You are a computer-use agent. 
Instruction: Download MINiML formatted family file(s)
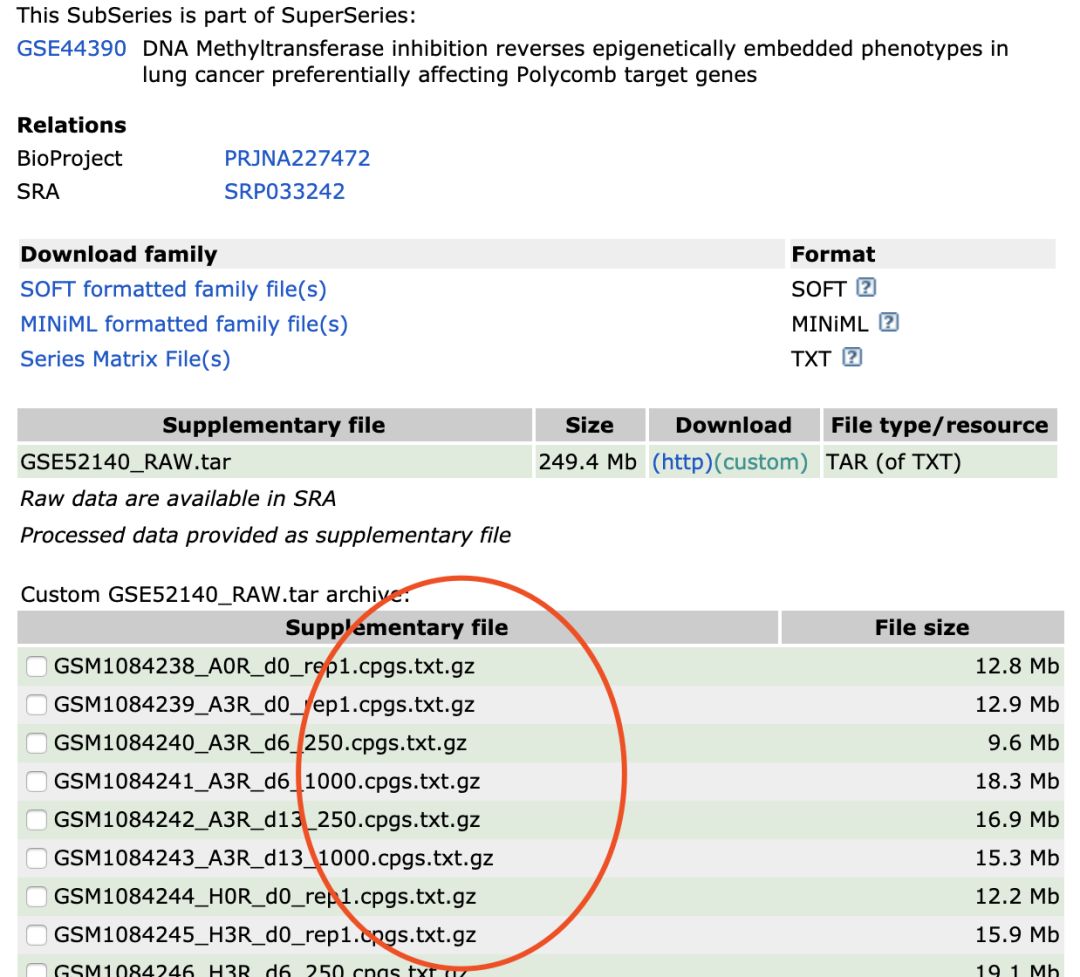(184, 324)
